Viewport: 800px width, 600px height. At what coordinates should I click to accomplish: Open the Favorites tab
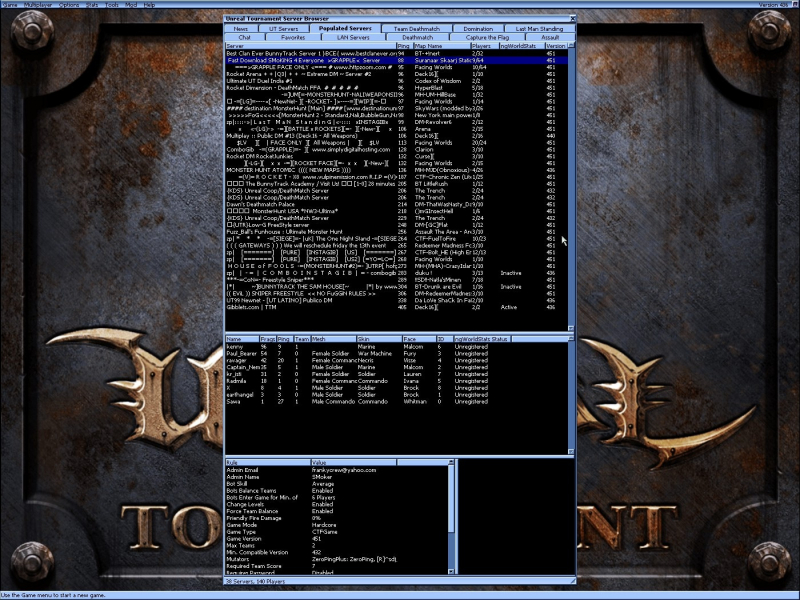(x=293, y=37)
